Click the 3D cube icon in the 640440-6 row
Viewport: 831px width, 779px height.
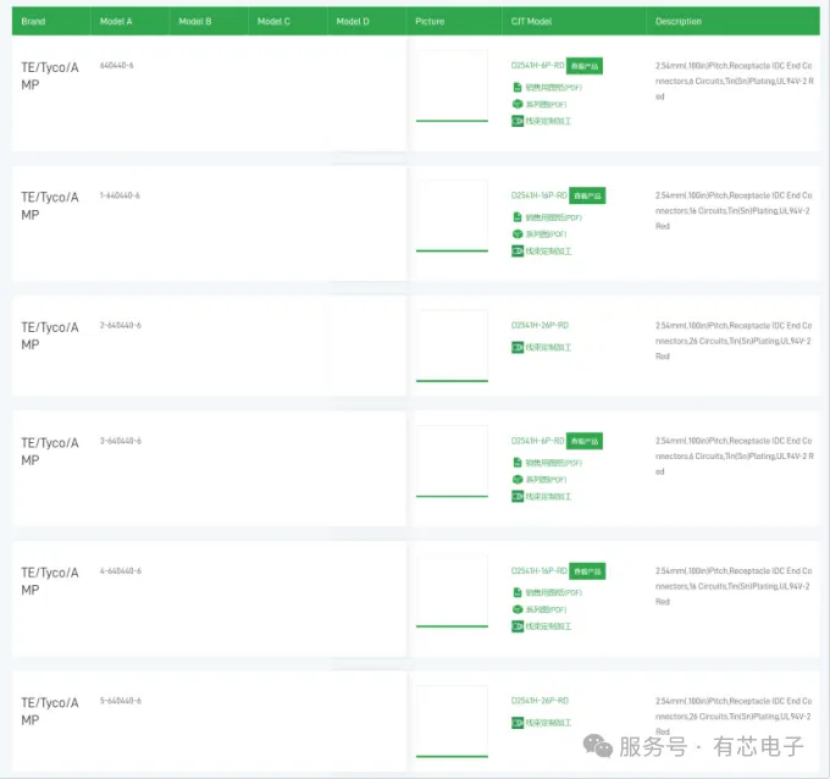517,104
